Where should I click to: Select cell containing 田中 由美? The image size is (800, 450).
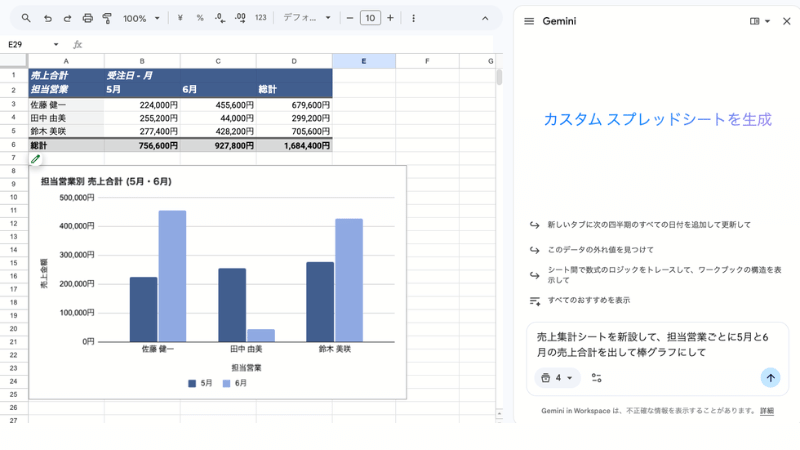click(66, 118)
